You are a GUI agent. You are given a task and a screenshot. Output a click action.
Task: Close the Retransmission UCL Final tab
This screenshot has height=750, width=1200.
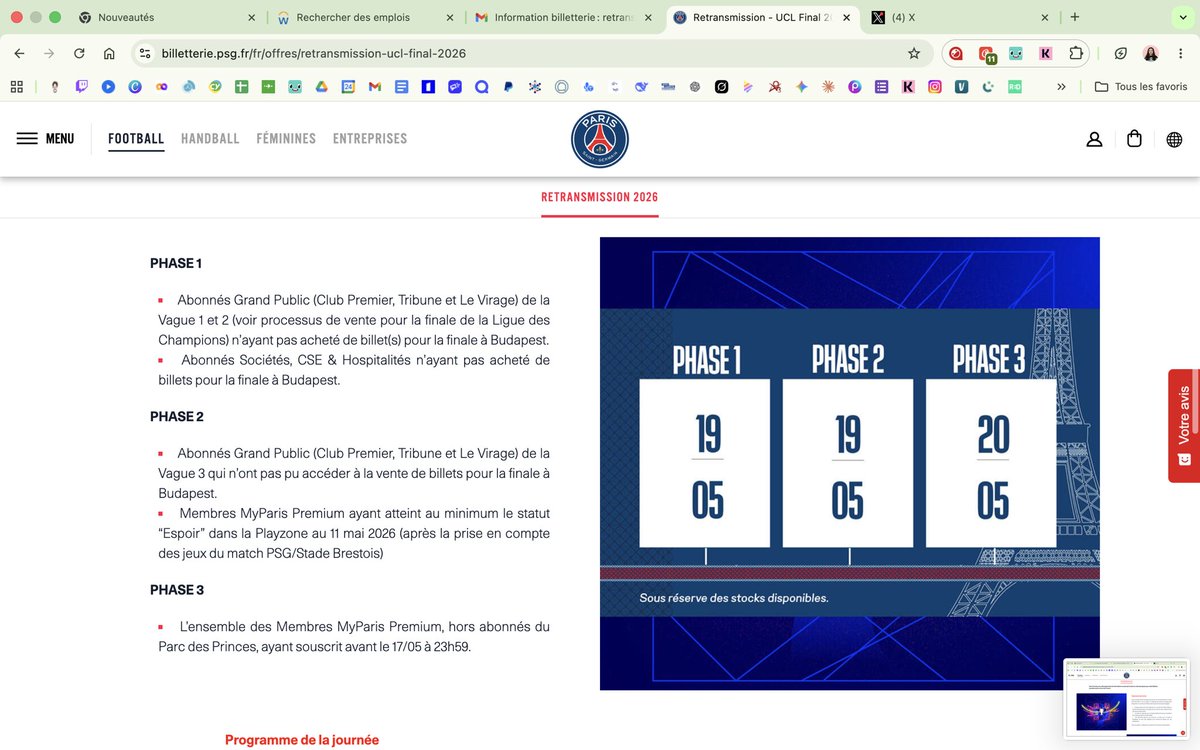pos(846,17)
